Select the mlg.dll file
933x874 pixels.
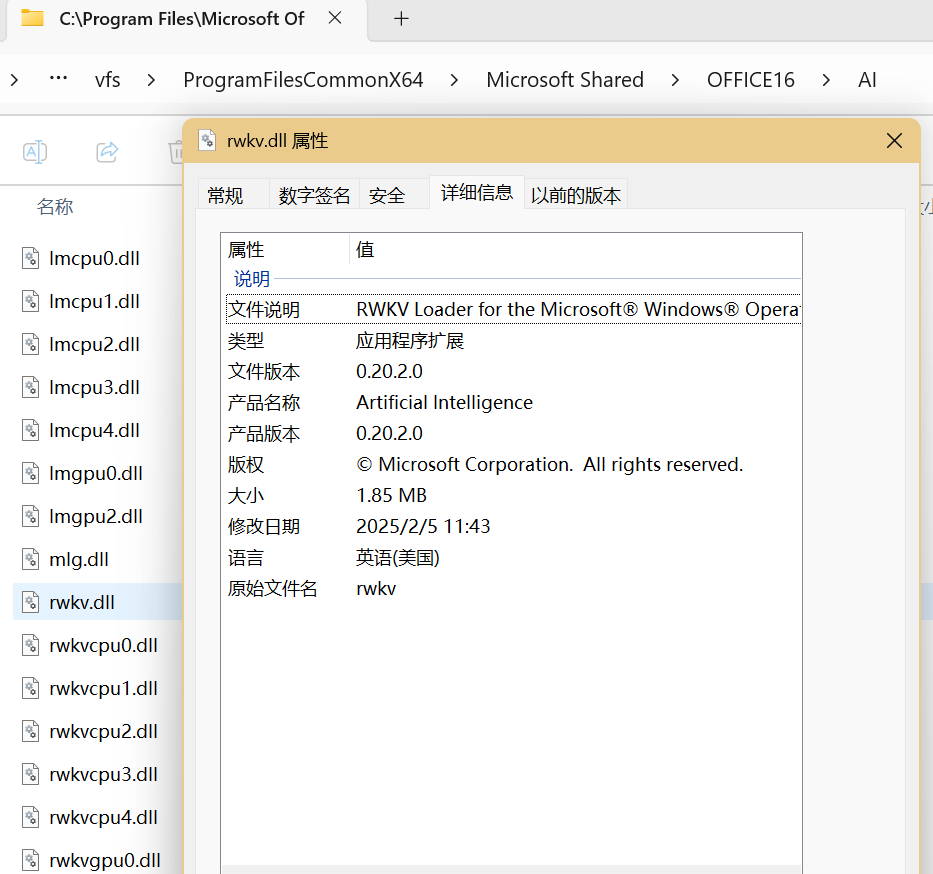[x=79, y=559]
